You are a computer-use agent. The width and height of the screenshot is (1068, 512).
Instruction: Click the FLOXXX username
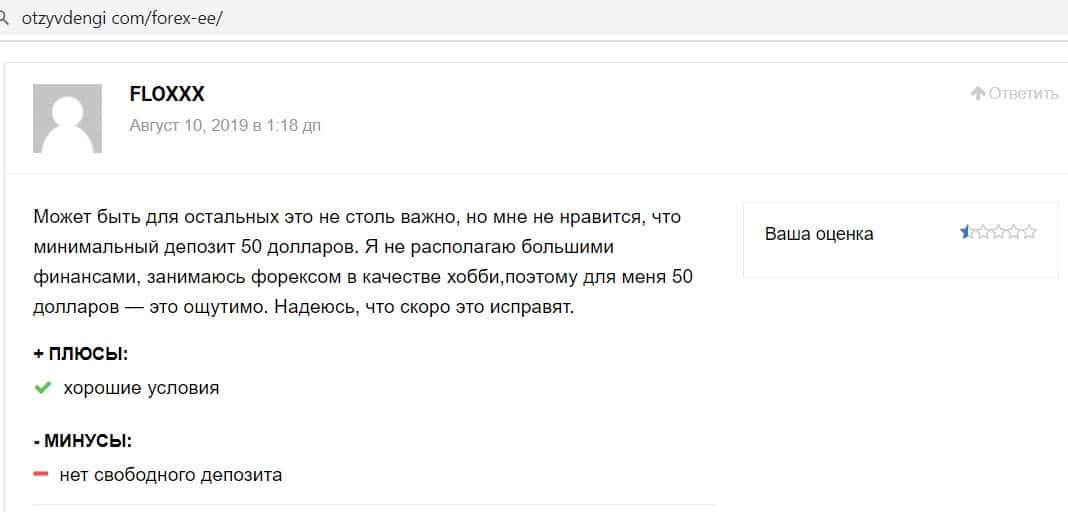pos(167,94)
